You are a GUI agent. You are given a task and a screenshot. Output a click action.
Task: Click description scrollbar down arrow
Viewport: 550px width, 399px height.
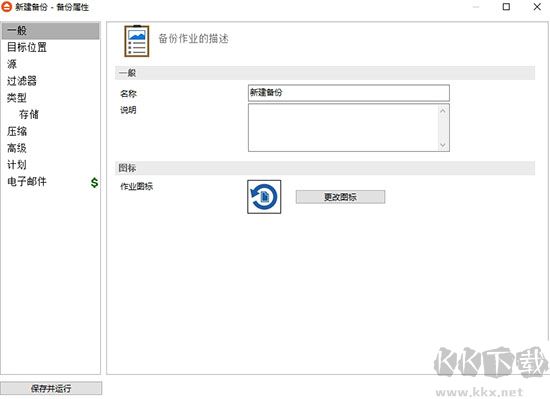[443, 145]
